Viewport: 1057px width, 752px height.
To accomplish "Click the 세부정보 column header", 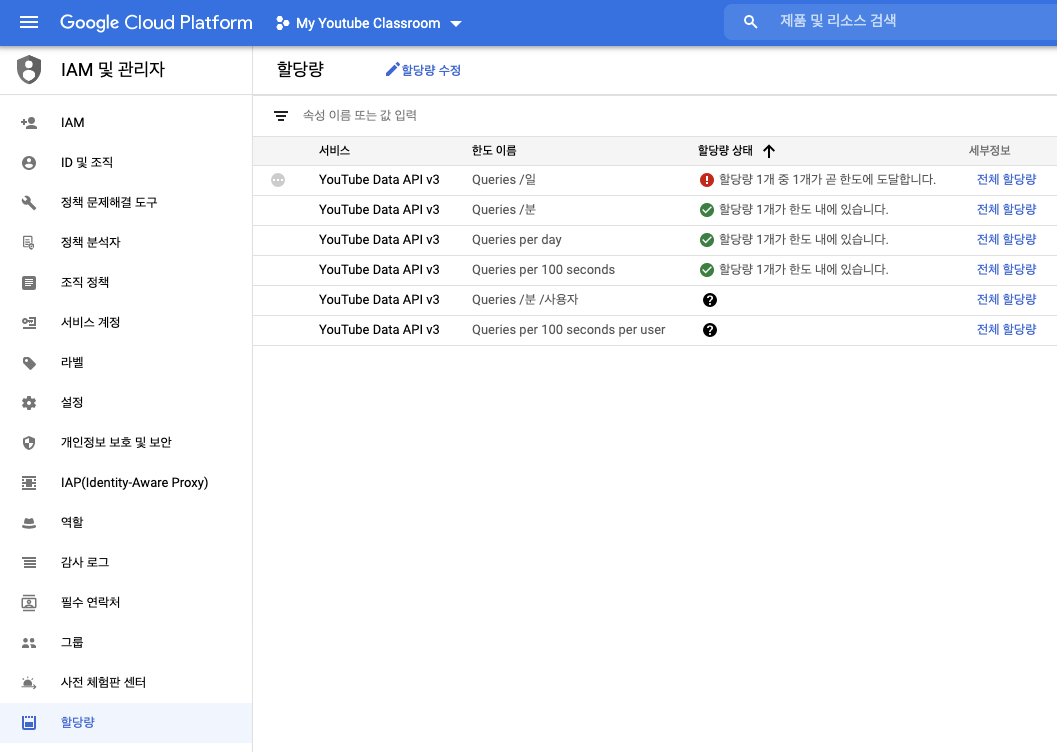I will (989, 151).
